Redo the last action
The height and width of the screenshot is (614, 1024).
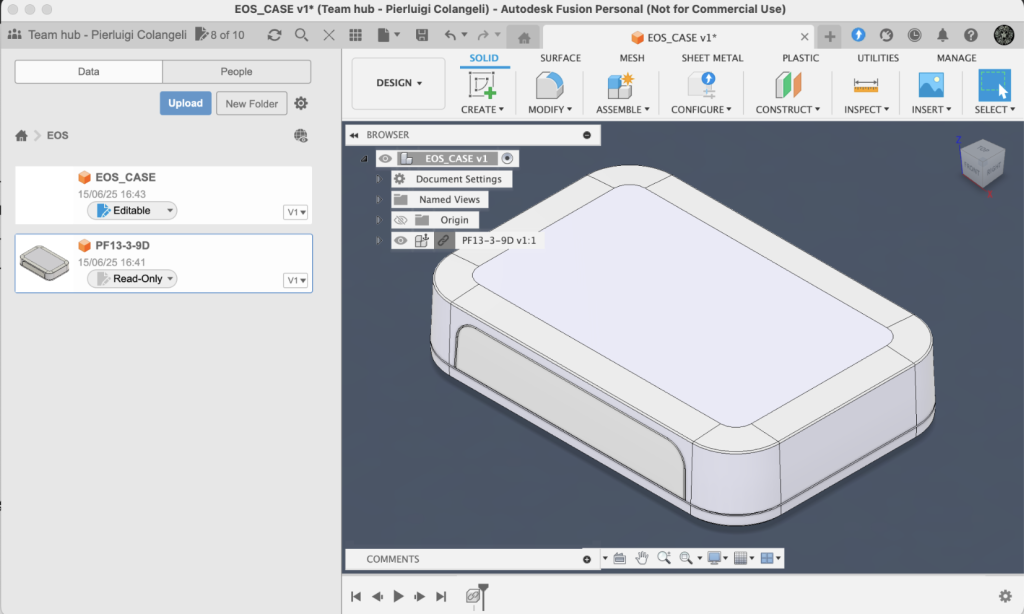[x=483, y=35]
